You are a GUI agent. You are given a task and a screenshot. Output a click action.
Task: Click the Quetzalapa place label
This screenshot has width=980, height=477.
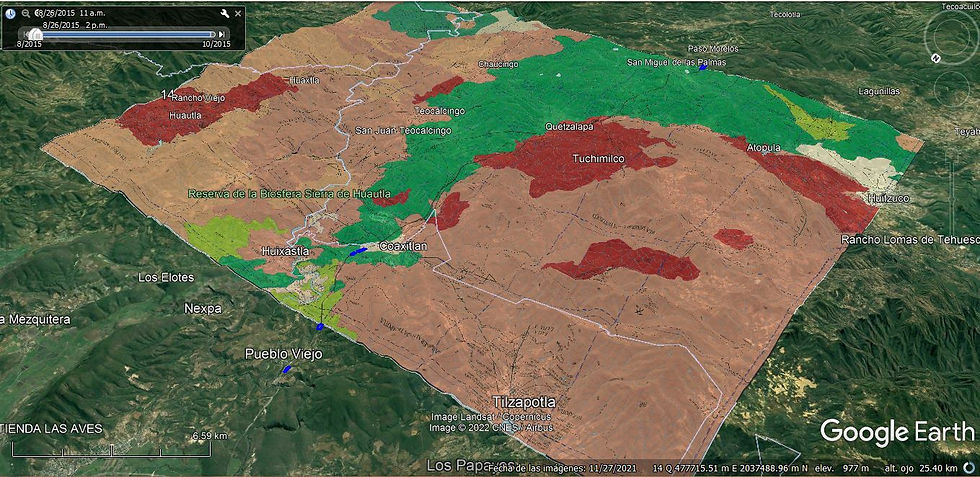569,127
